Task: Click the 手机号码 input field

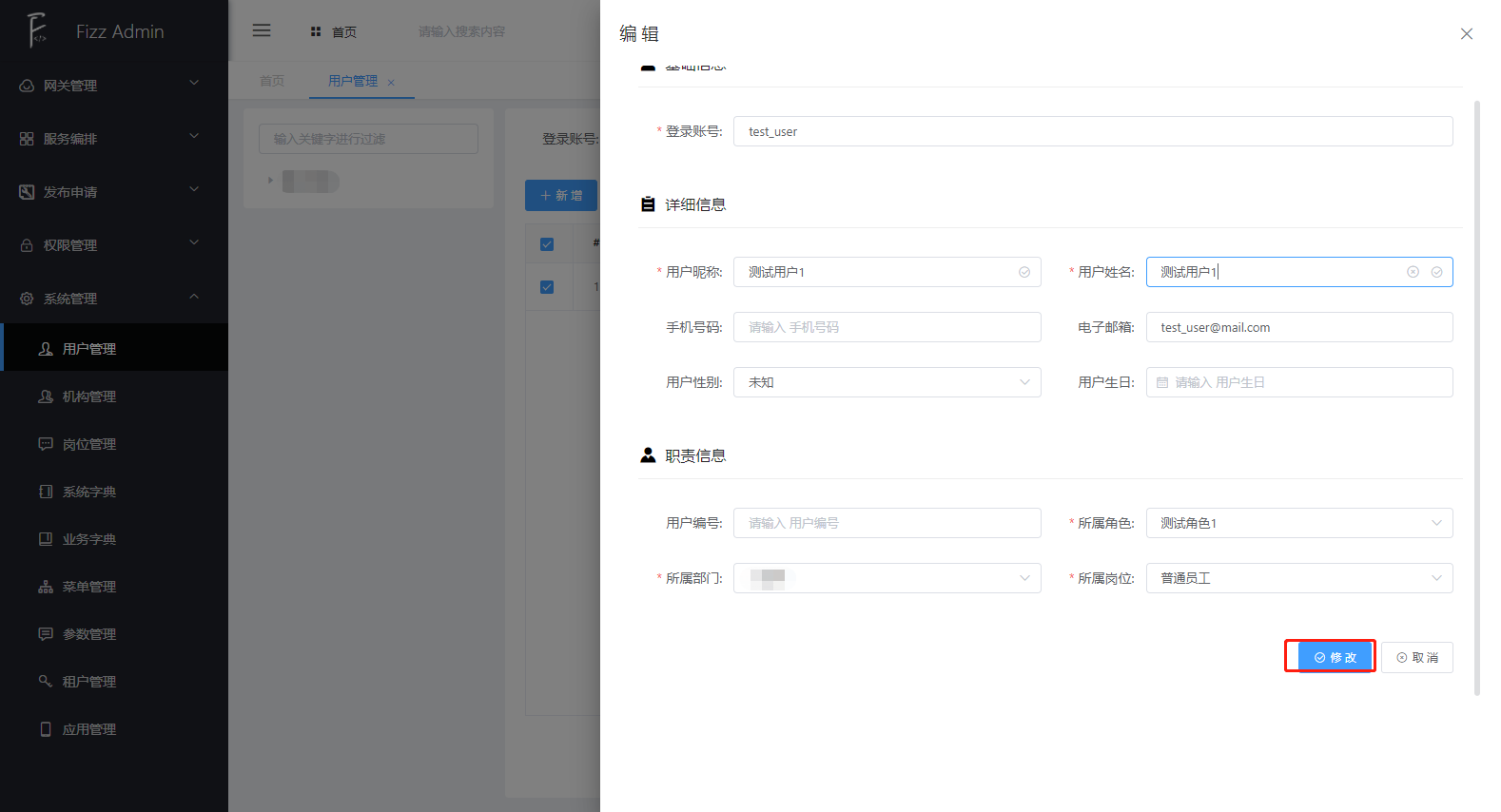Action: 887,327
